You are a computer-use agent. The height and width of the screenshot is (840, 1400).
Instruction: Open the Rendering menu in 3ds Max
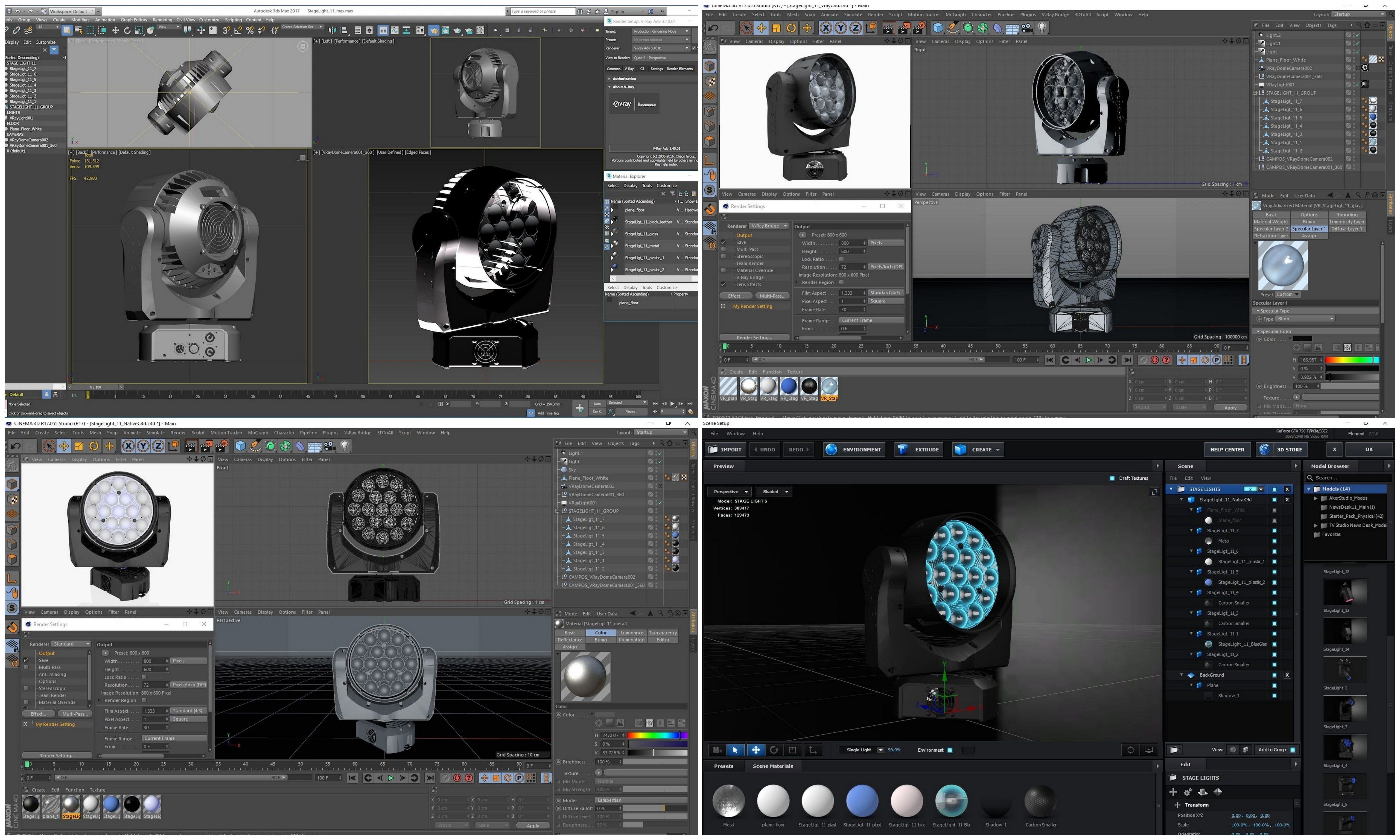pos(162,20)
